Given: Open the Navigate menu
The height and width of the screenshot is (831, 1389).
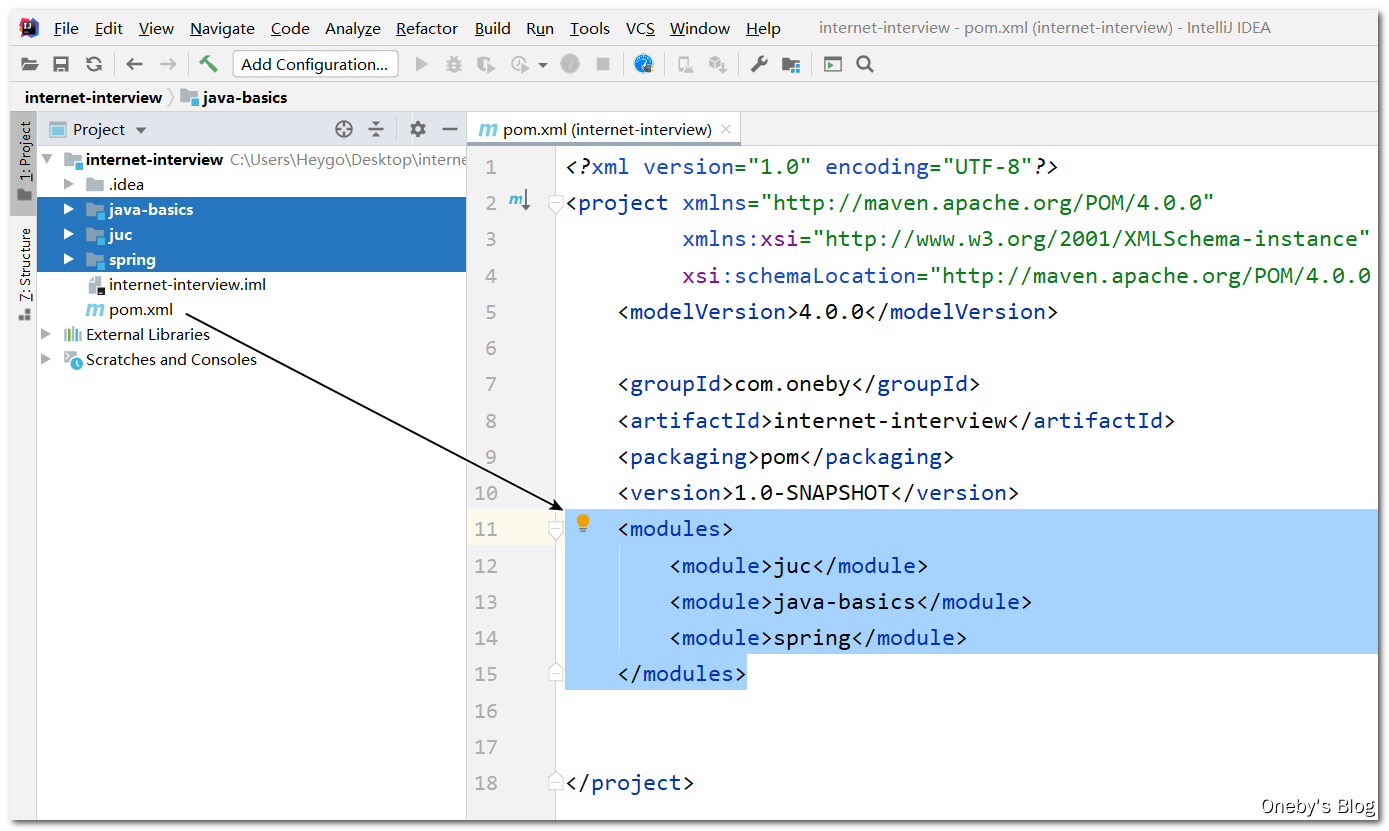Looking at the screenshot, I should click(222, 28).
